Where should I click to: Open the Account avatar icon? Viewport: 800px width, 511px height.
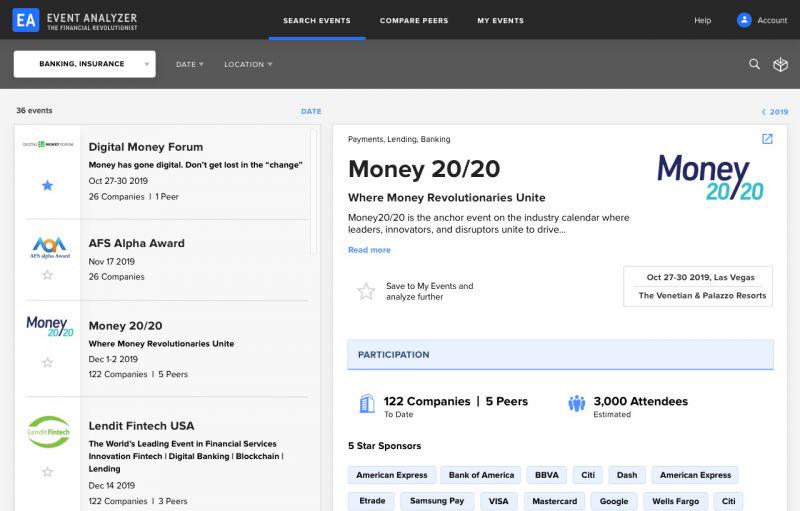[x=744, y=20]
